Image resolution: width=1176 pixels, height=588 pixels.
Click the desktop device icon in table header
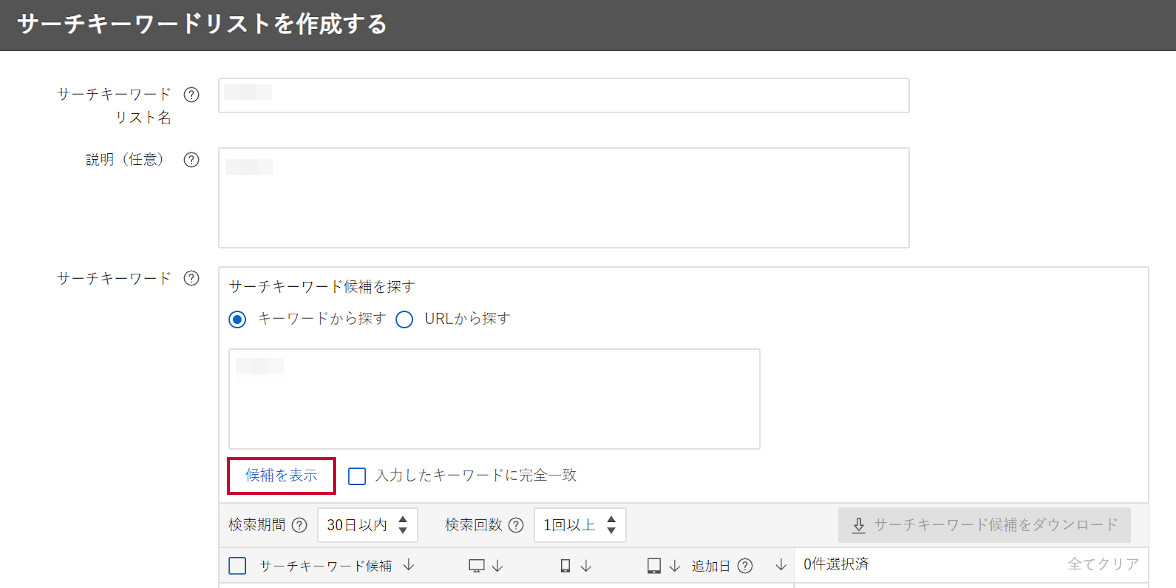pyautogui.click(x=477, y=564)
